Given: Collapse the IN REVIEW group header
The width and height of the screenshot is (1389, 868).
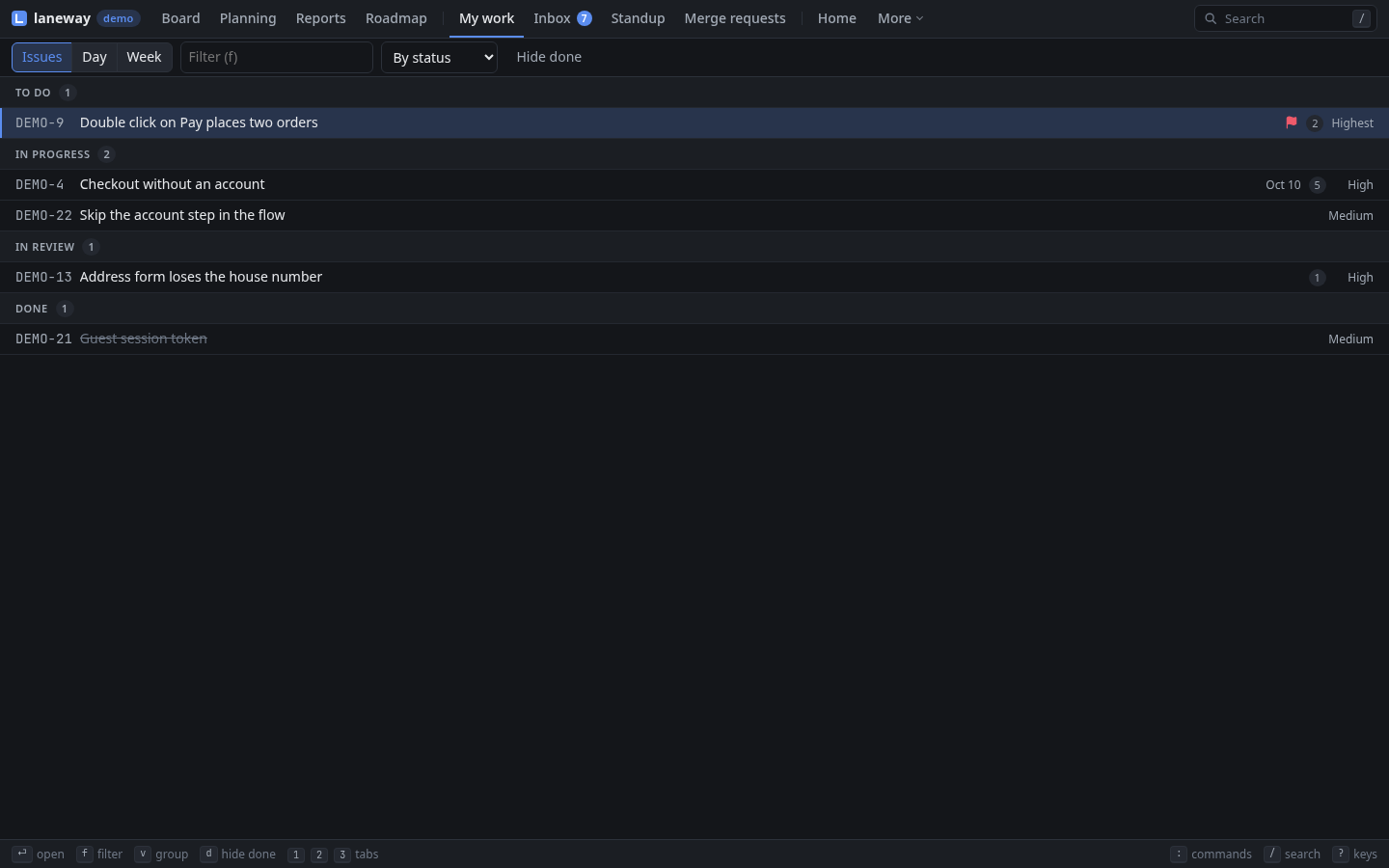Looking at the screenshot, I should pos(694,247).
